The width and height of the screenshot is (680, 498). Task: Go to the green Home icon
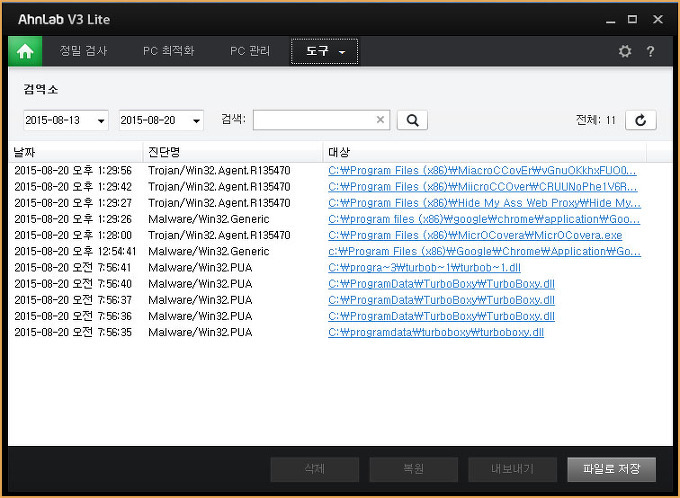[x=25, y=51]
